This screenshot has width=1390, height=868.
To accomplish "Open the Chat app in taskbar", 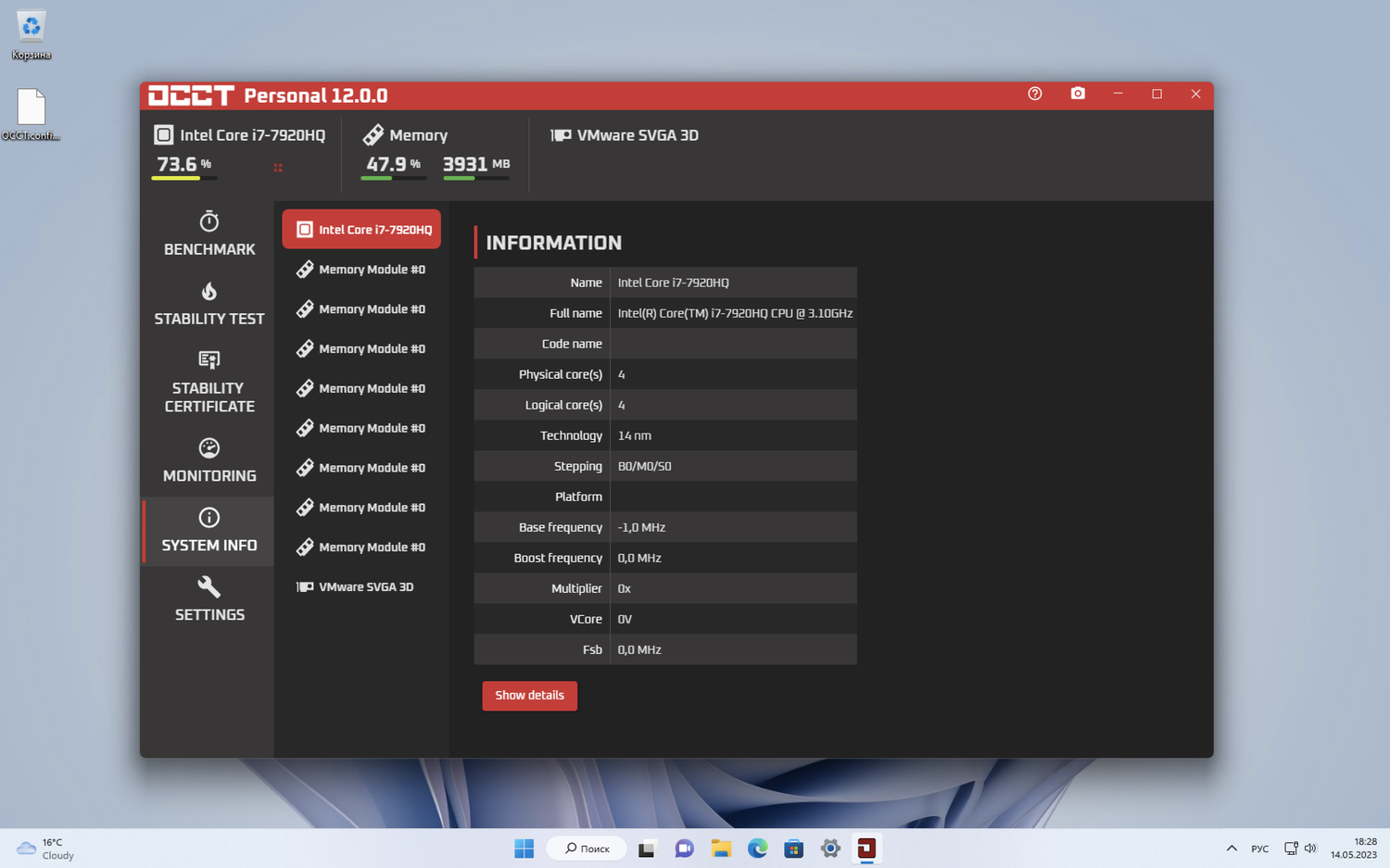I will point(684,849).
